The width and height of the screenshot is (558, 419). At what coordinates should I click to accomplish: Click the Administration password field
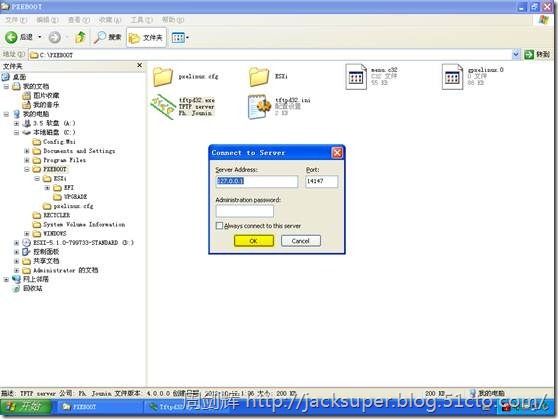pyautogui.click(x=245, y=211)
